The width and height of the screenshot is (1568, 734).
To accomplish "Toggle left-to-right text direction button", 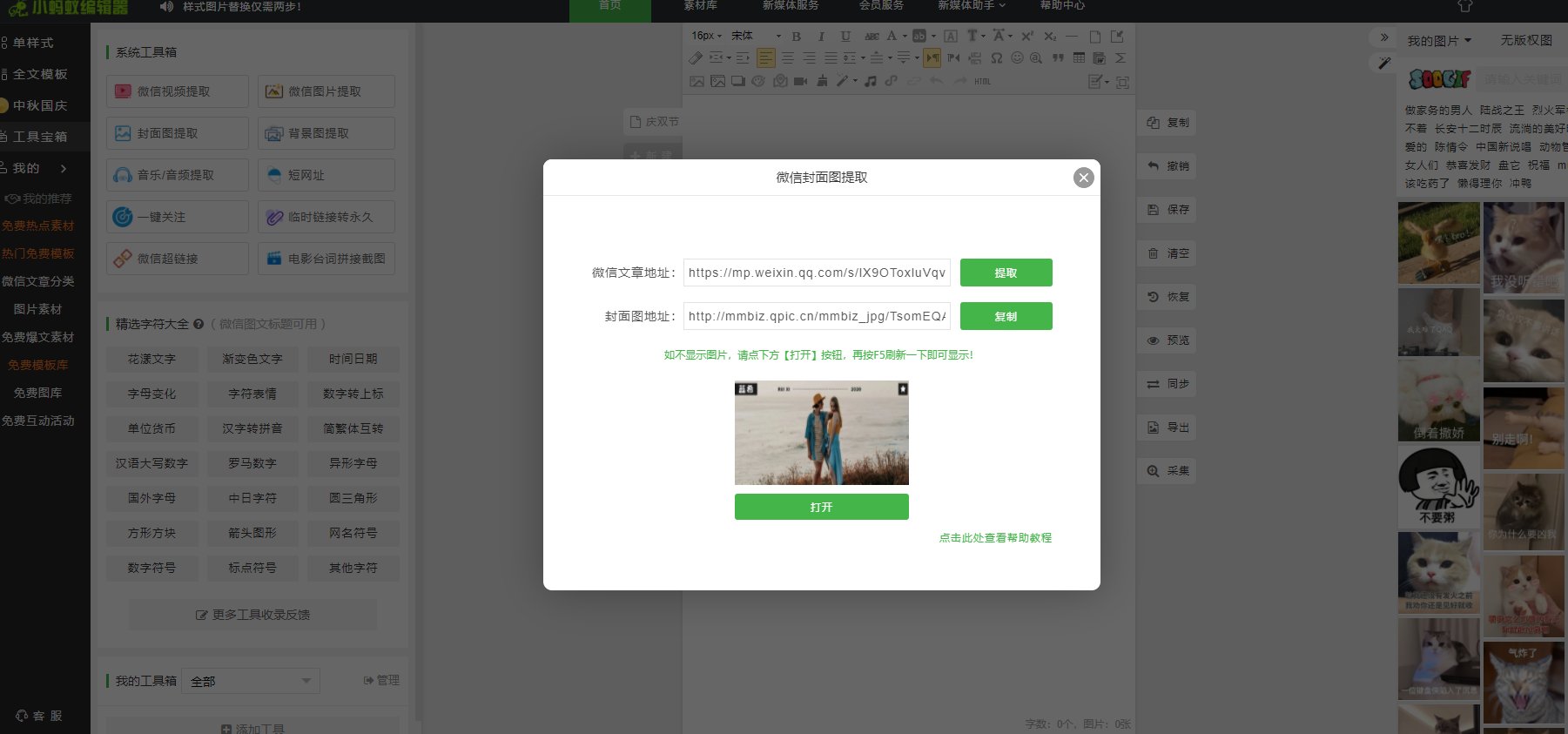I will [x=932, y=57].
